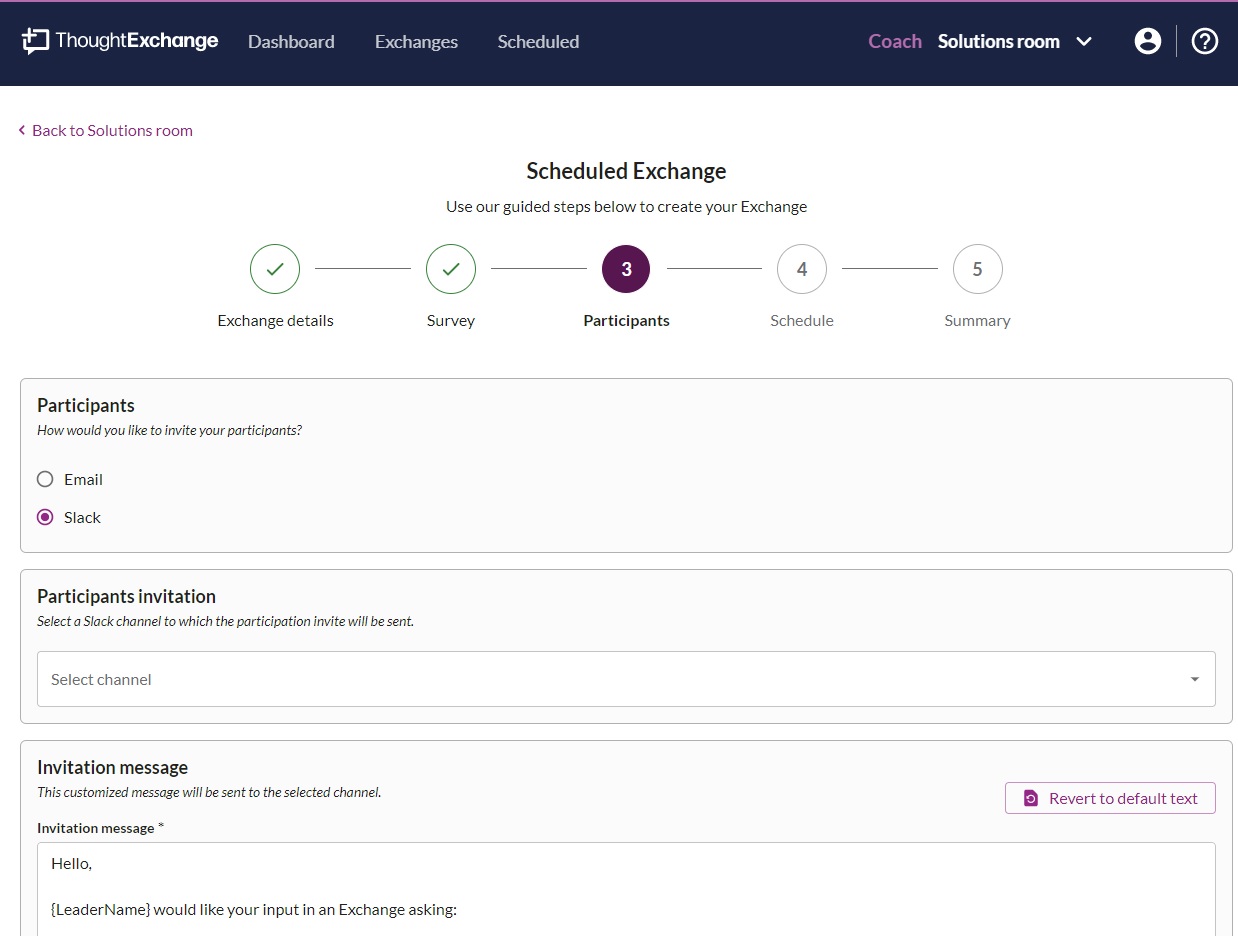This screenshot has width=1238, height=936.
Task: Click the Participants step label under circle 3
Action: point(626,321)
